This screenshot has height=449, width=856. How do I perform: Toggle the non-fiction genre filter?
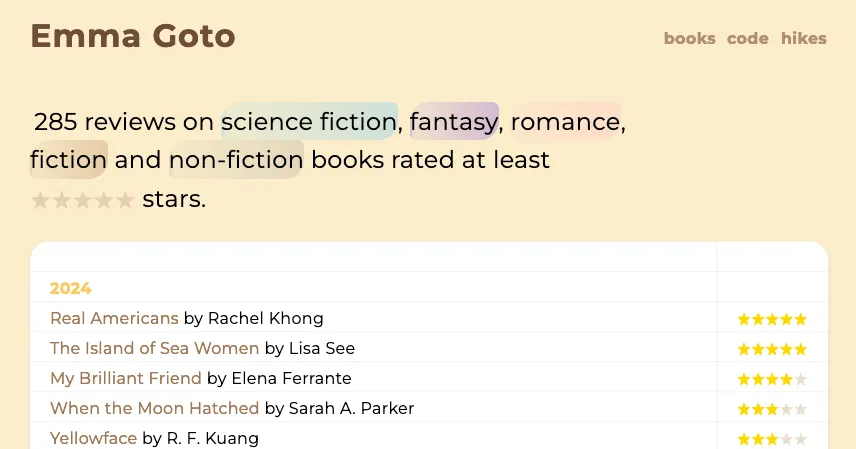pyautogui.click(x=236, y=160)
